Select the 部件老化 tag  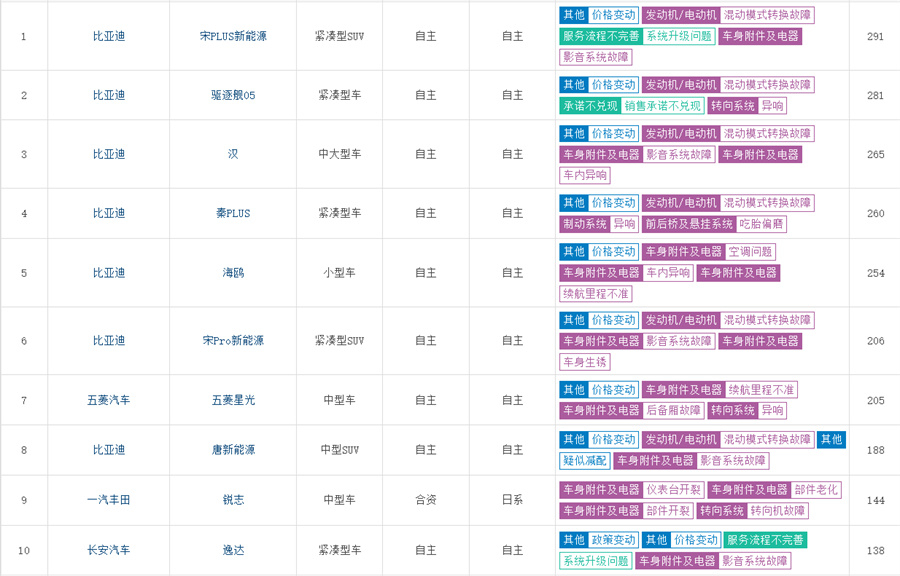click(816, 490)
